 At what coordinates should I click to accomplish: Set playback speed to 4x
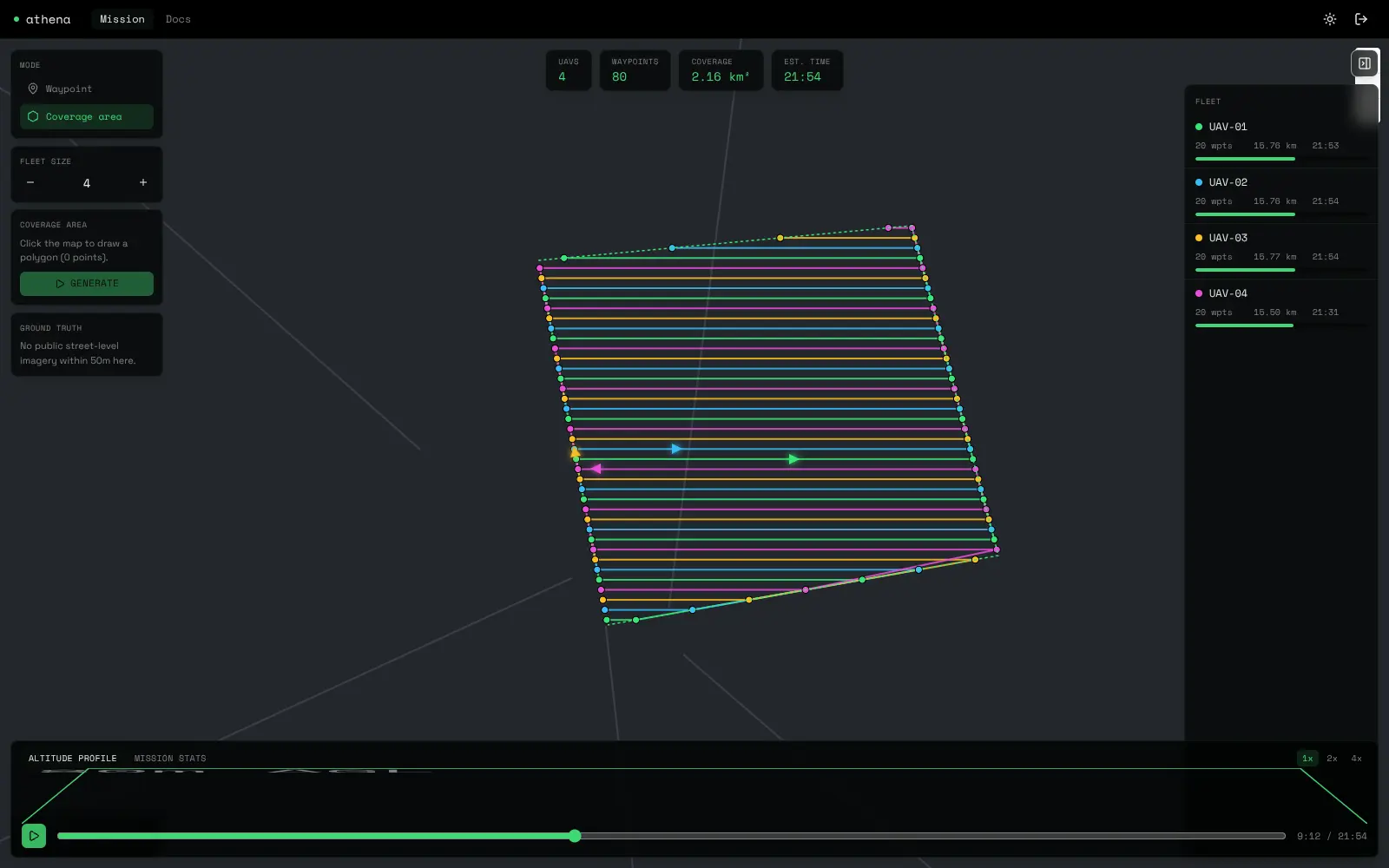click(1356, 759)
